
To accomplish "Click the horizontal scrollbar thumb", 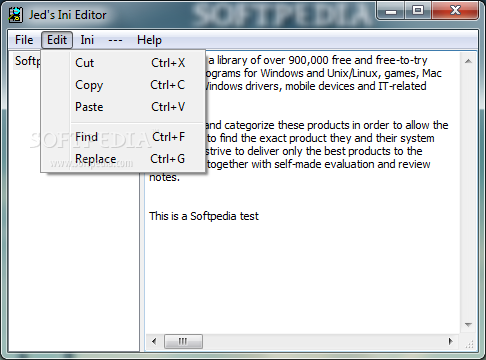I will click(183, 341).
